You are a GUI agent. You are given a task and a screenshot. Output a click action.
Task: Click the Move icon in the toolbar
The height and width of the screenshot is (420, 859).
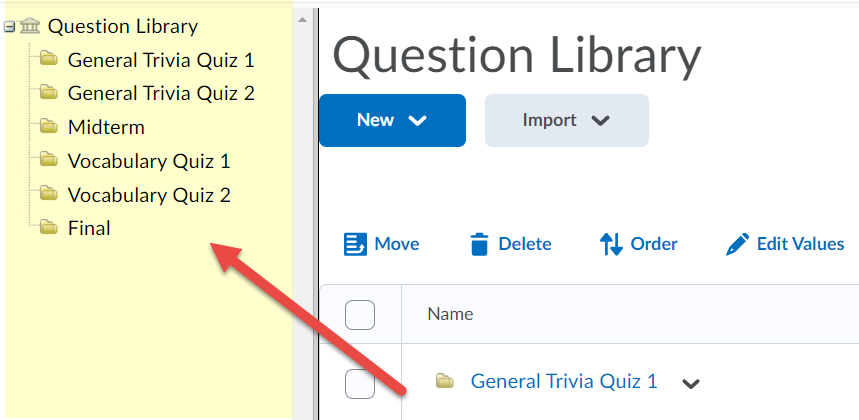355,244
